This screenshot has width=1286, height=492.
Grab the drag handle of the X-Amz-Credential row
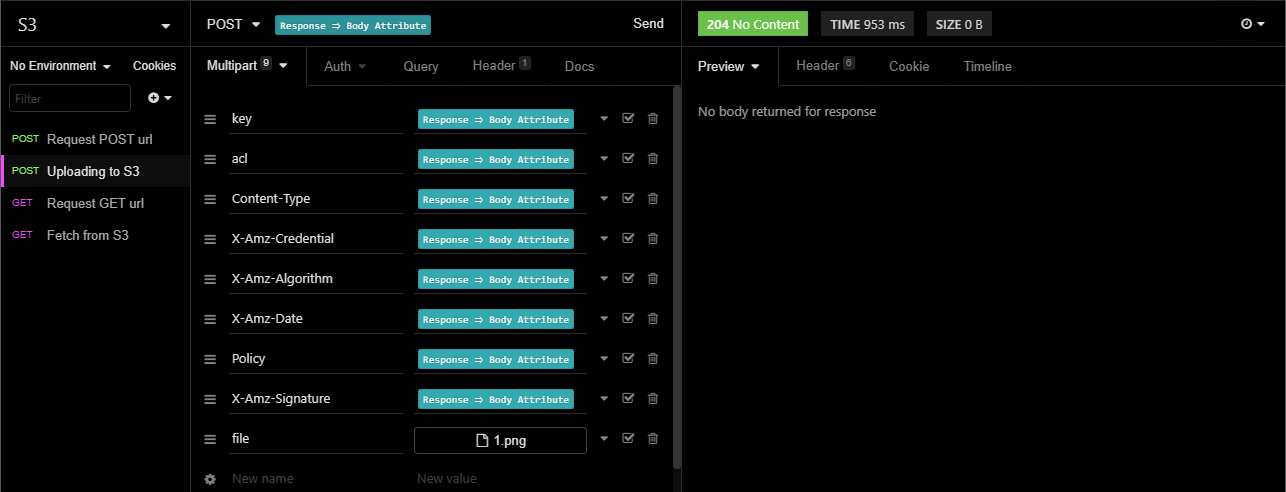click(210, 239)
